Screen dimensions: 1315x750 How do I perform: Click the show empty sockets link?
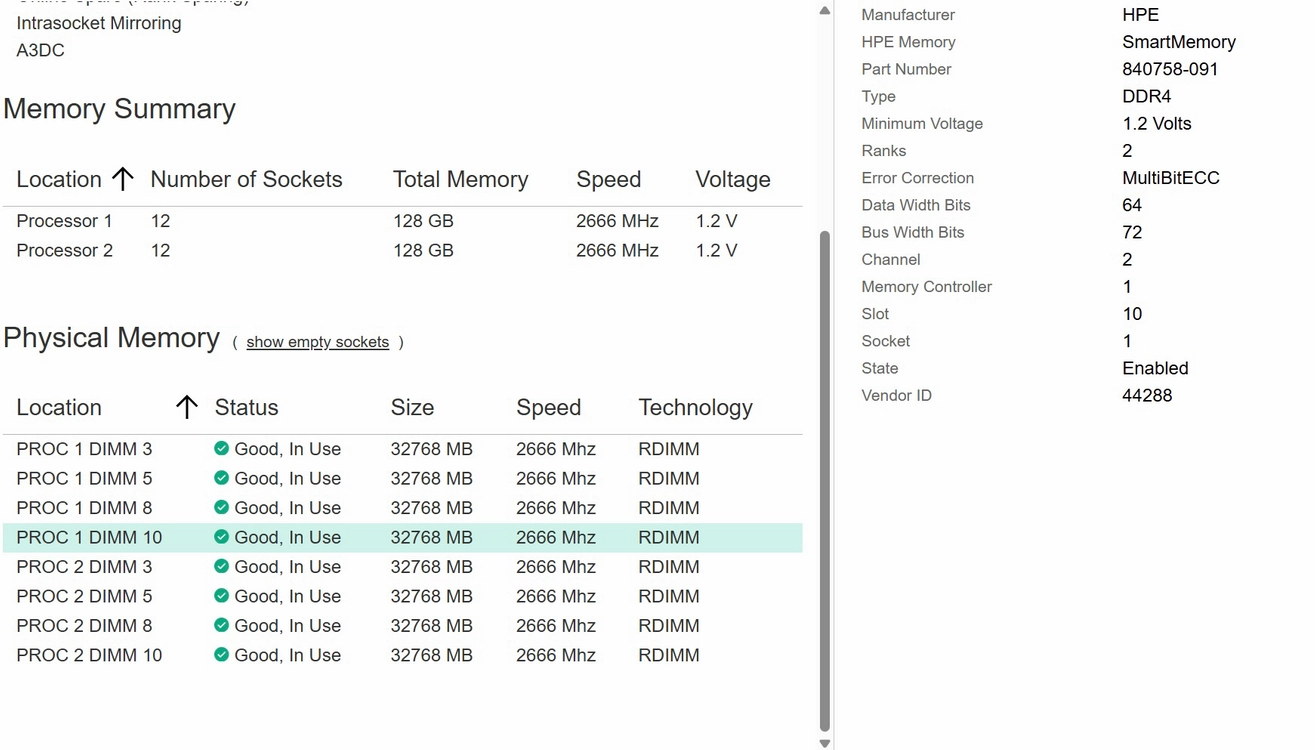tap(317, 342)
